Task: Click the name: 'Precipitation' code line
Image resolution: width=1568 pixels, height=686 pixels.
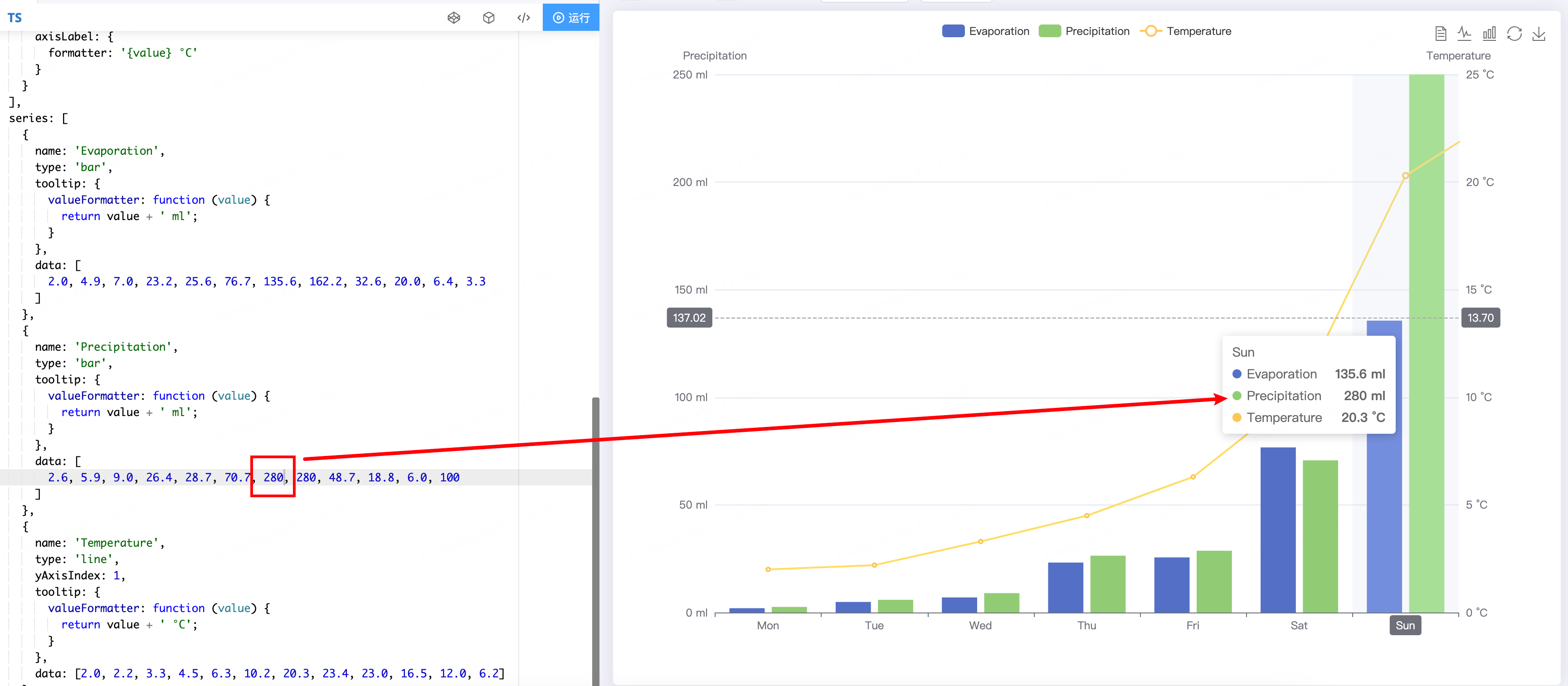Action: pyautogui.click(x=107, y=347)
